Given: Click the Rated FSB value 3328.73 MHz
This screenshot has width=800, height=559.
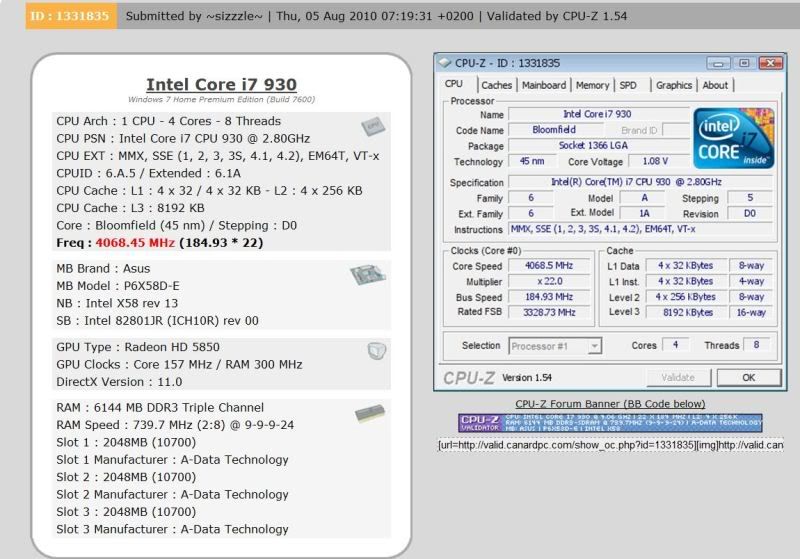Looking at the screenshot, I should click(x=549, y=312).
